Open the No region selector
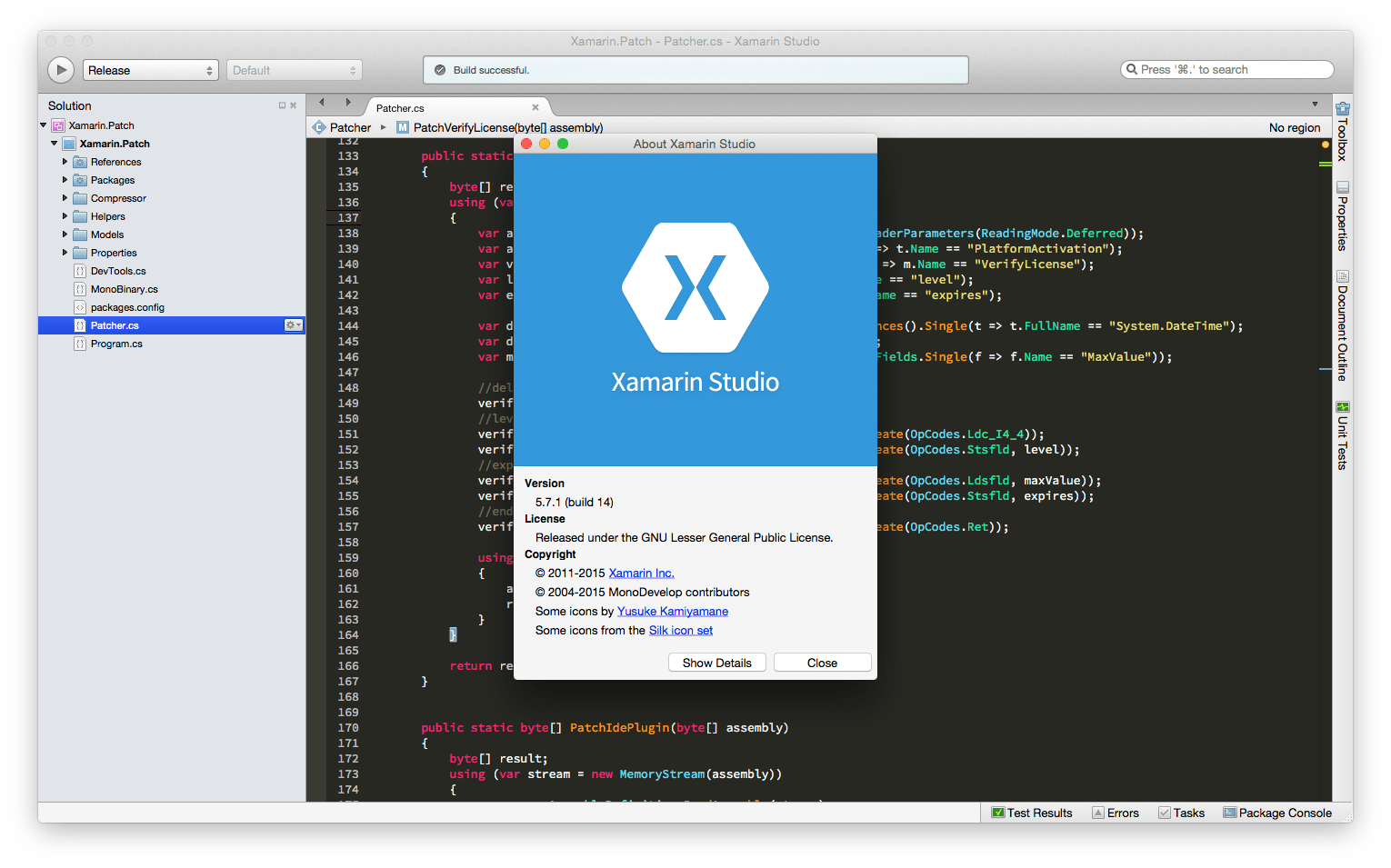This screenshot has height=868, width=1391. pyautogui.click(x=1295, y=127)
